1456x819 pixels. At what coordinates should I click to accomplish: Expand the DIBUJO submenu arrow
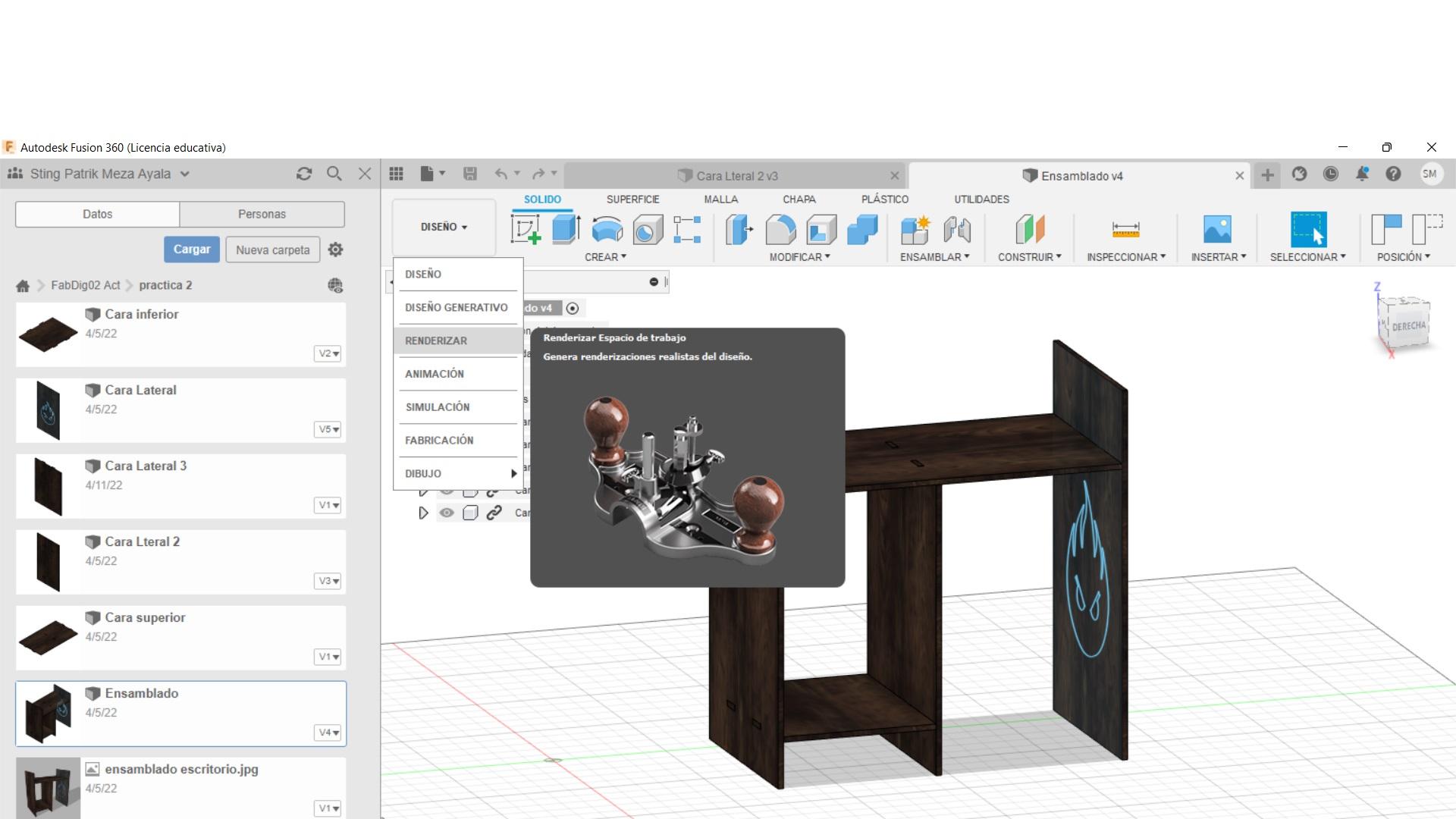point(514,472)
